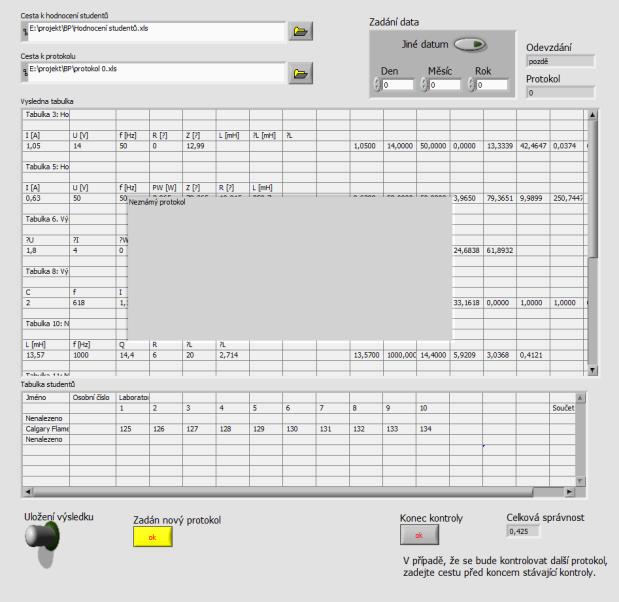Select the cell with value 13,57
619x602 pixels.
pyautogui.click(x=46, y=355)
